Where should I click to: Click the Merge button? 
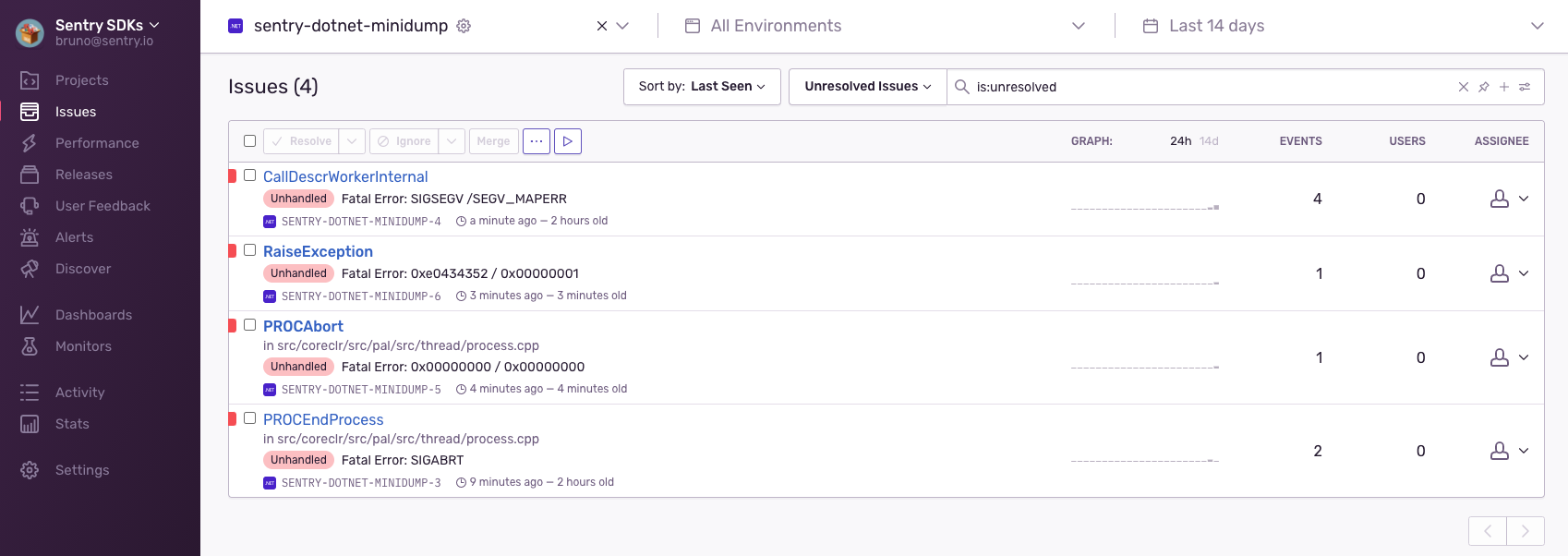point(493,141)
